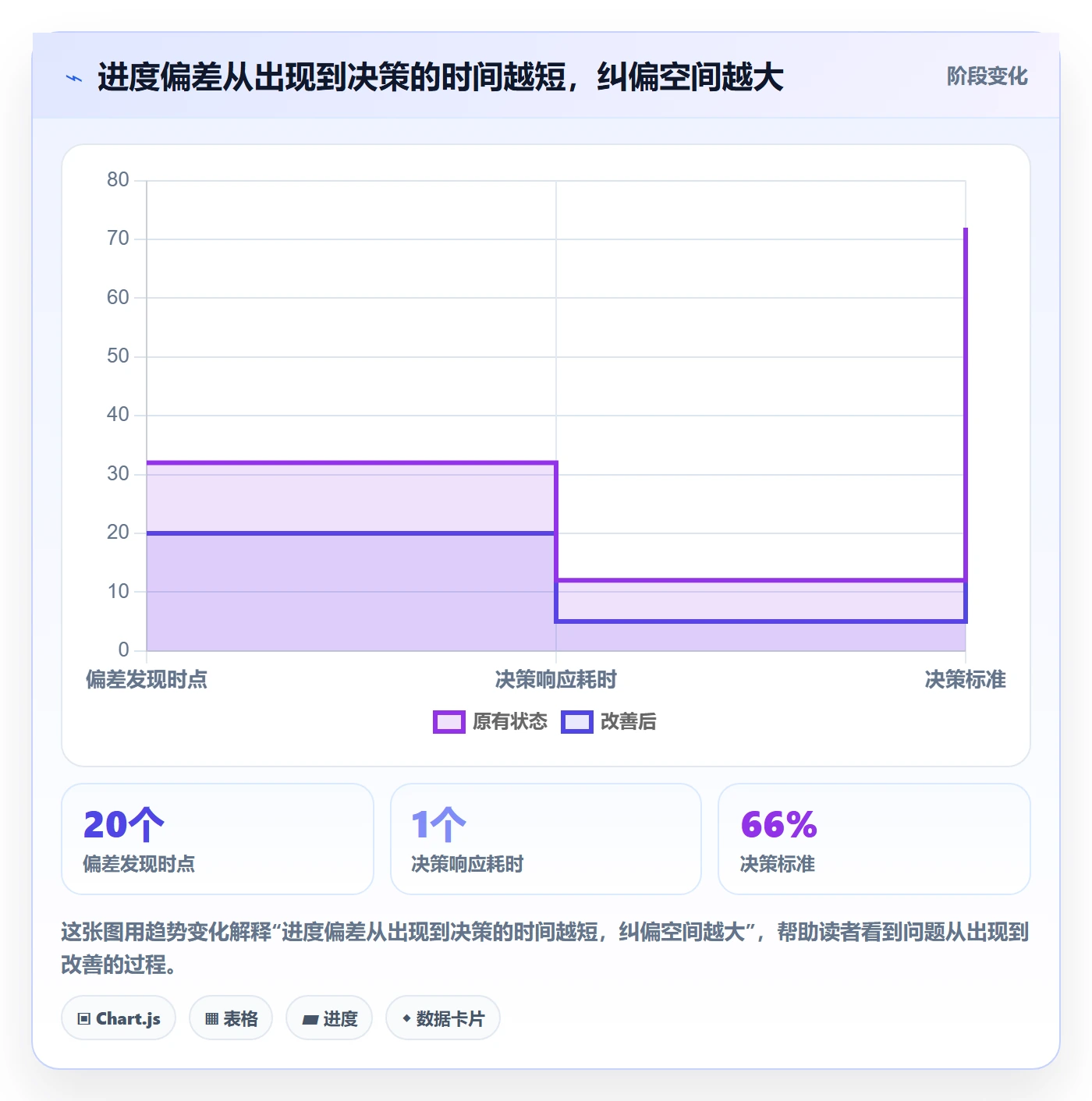Image resolution: width=1092 pixels, height=1101 pixels.
Task: Select the 表格 tag chip
Action: tap(231, 1018)
